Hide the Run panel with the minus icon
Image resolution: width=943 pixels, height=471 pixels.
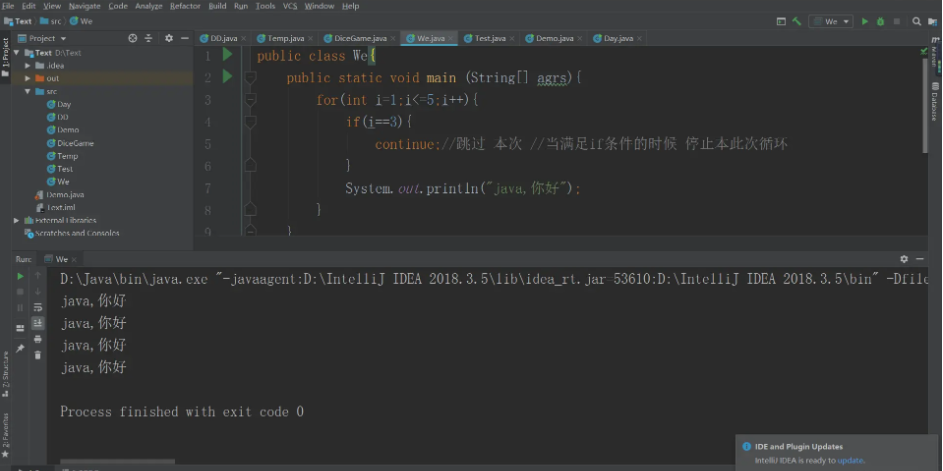coord(920,259)
